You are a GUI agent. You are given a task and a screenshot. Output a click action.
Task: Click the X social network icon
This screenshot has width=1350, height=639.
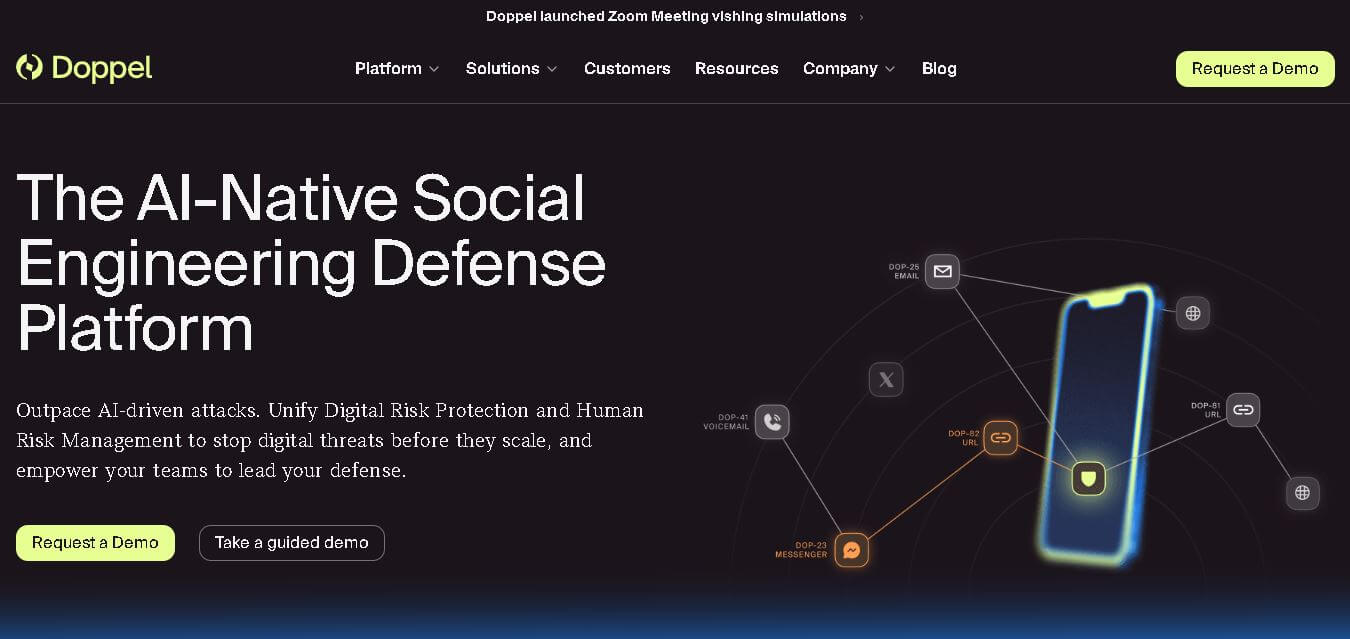tap(886, 379)
